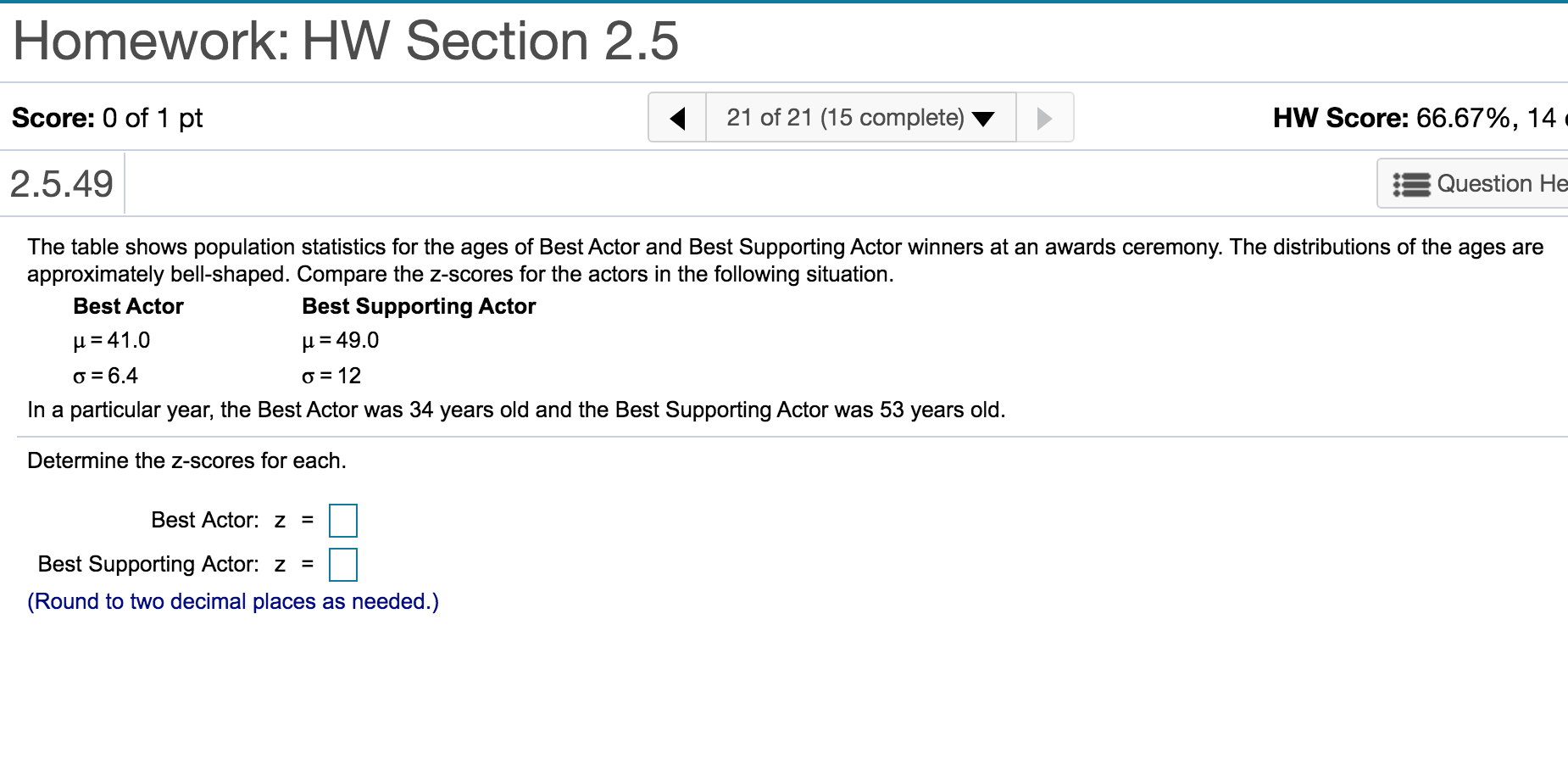Click the Question Help list icon
Viewport: 1568px width, 770px height.
click(x=1411, y=184)
